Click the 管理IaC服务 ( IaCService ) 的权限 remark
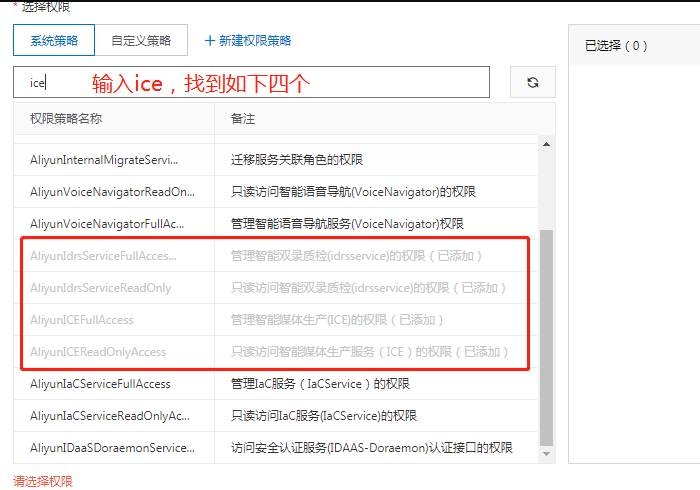700x490 pixels. point(320,384)
